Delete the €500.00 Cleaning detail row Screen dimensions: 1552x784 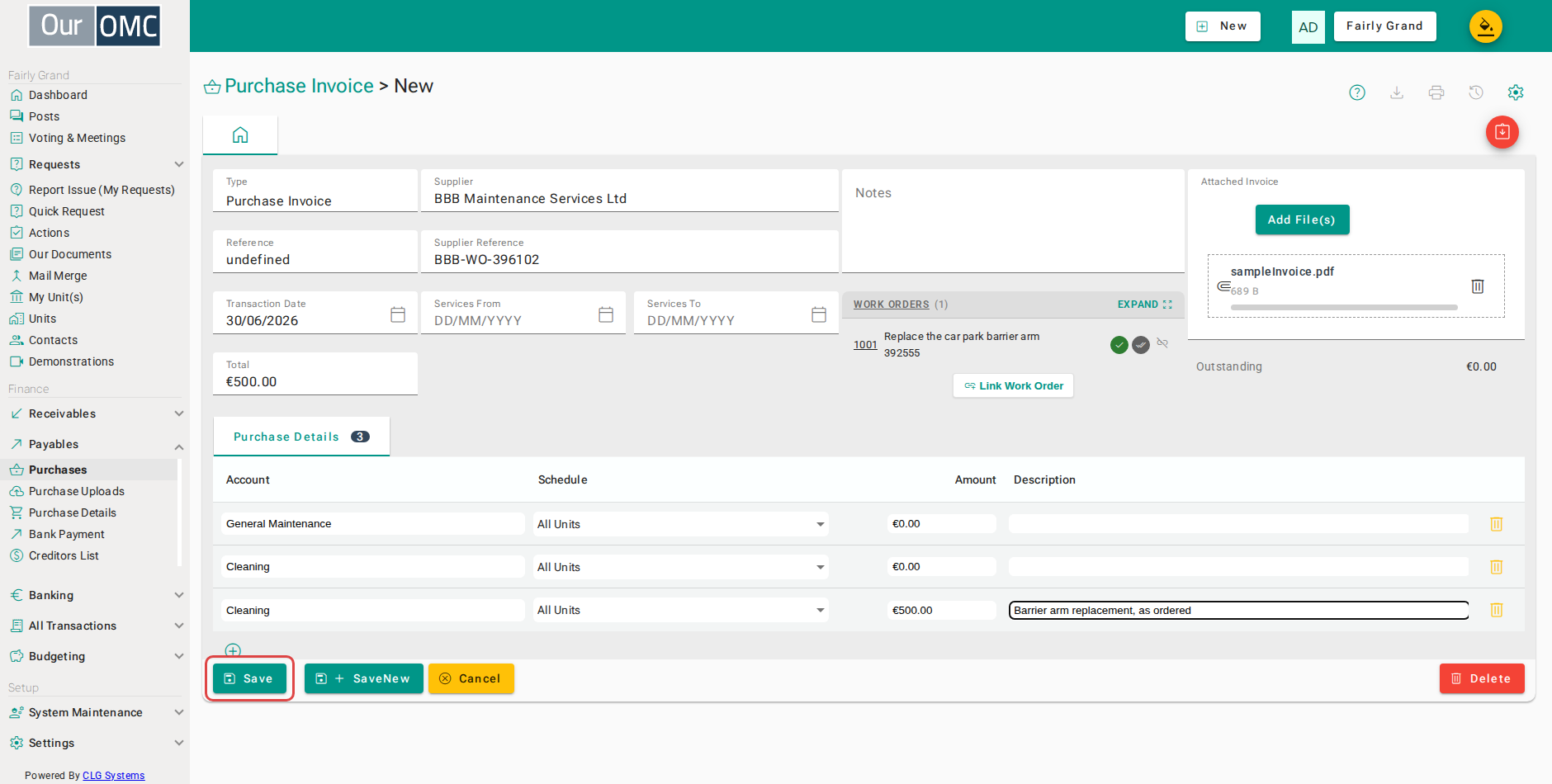point(1496,610)
